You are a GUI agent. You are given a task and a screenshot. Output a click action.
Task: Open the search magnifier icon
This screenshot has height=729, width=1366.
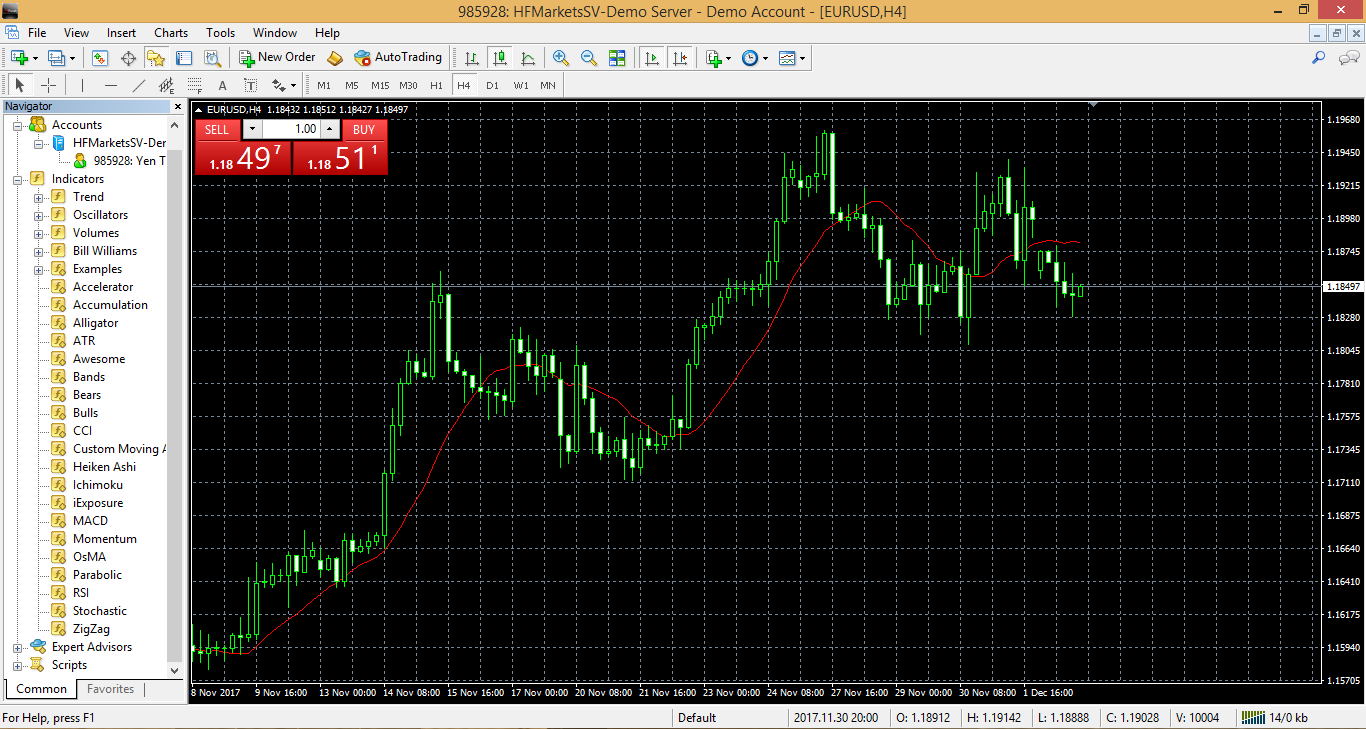[x=1319, y=58]
